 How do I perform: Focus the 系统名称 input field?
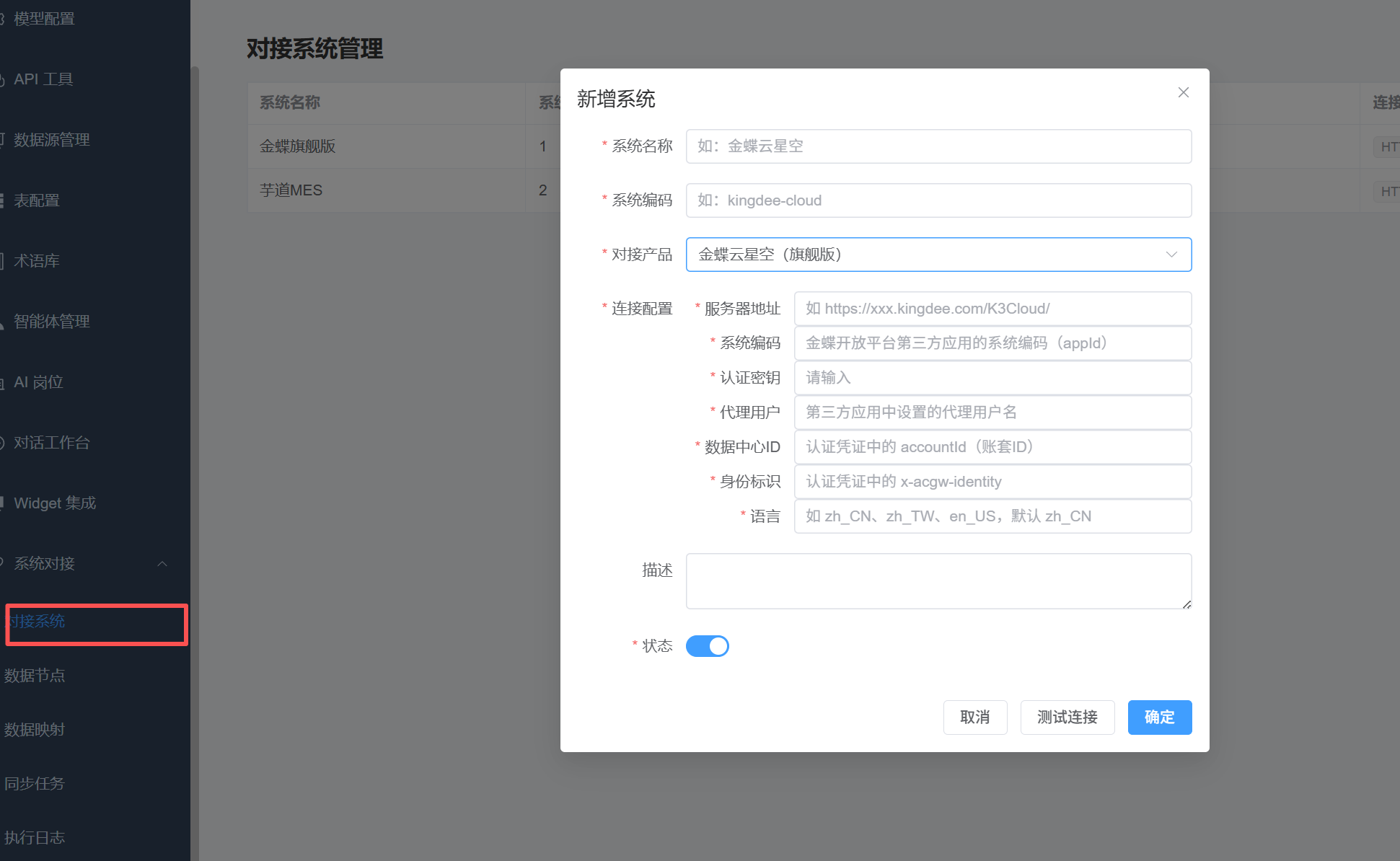tap(938, 146)
